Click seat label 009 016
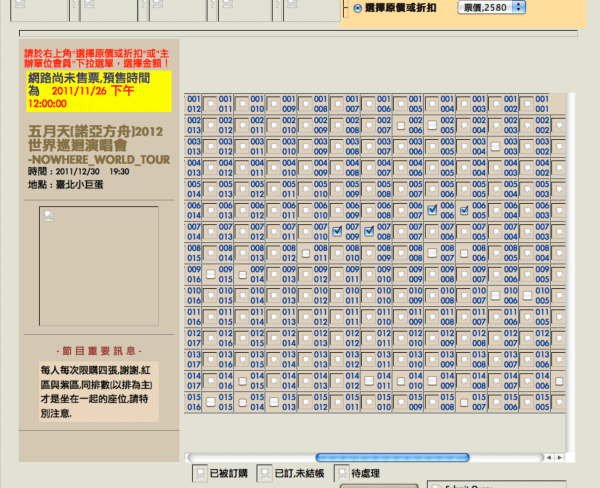 coord(194,274)
